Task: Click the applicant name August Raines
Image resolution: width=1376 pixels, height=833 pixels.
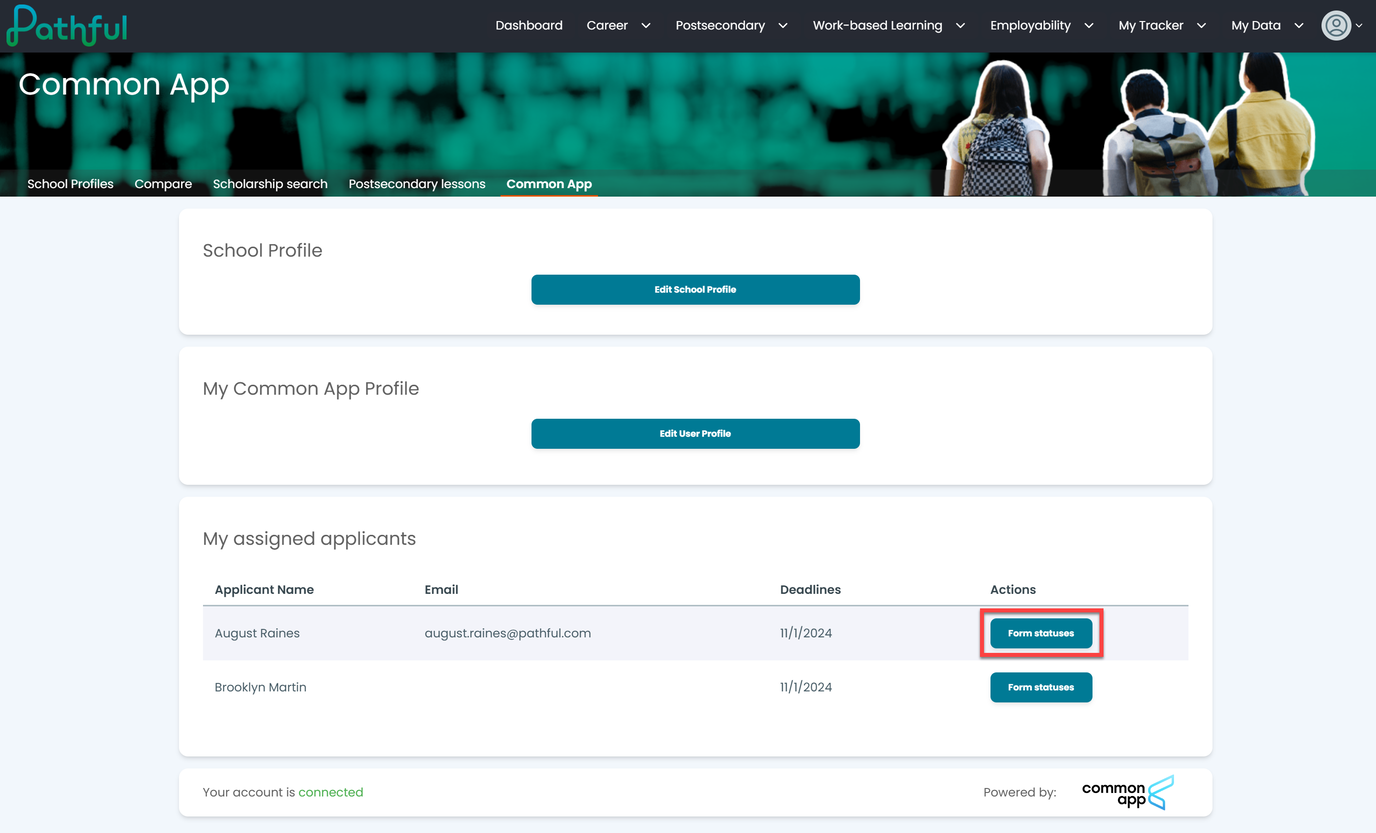Action: tap(257, 633)
